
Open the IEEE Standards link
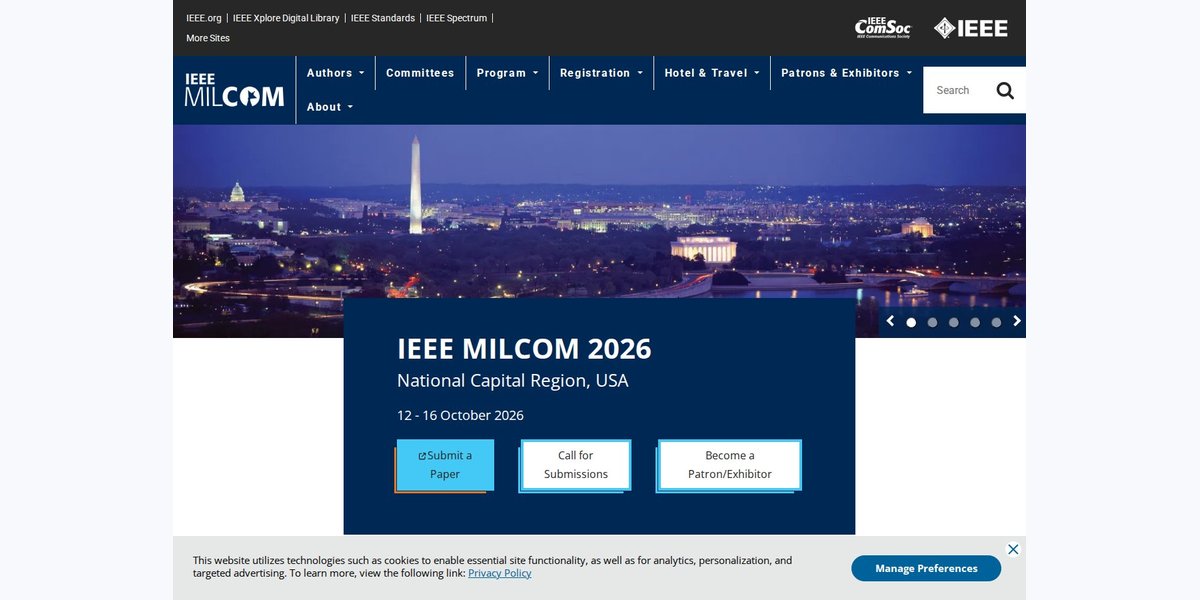[x=383, y=18]
